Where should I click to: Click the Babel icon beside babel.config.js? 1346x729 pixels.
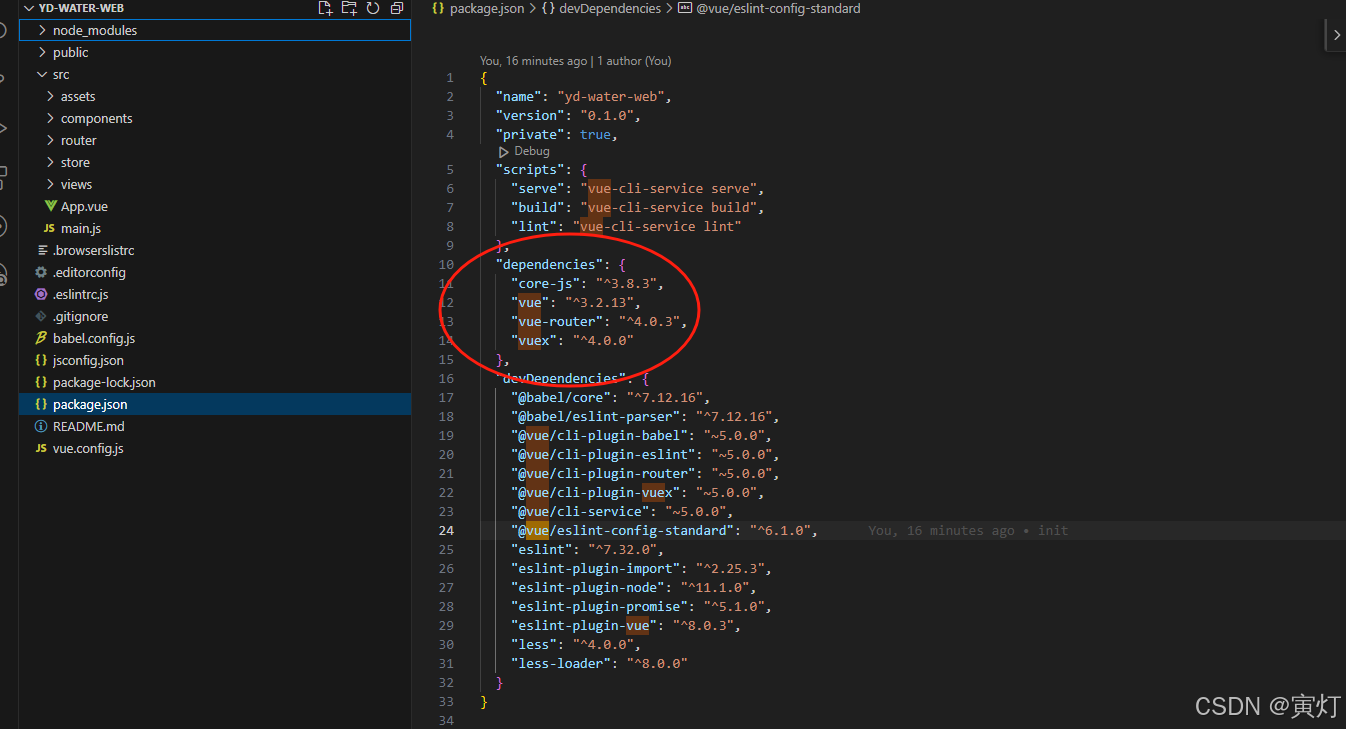coord(41,338)
